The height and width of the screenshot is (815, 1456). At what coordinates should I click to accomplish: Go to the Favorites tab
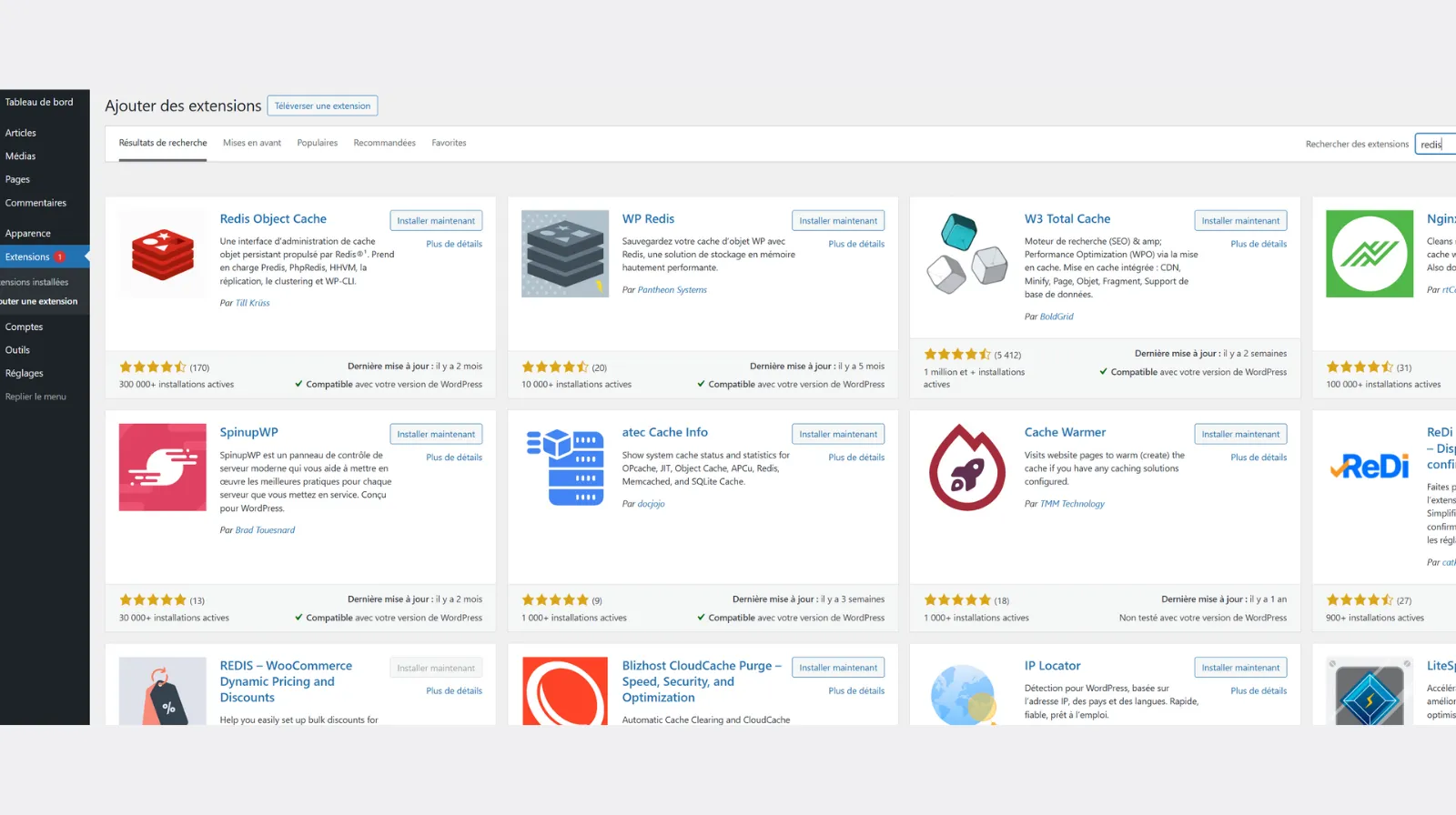click(x=449, y=143)
